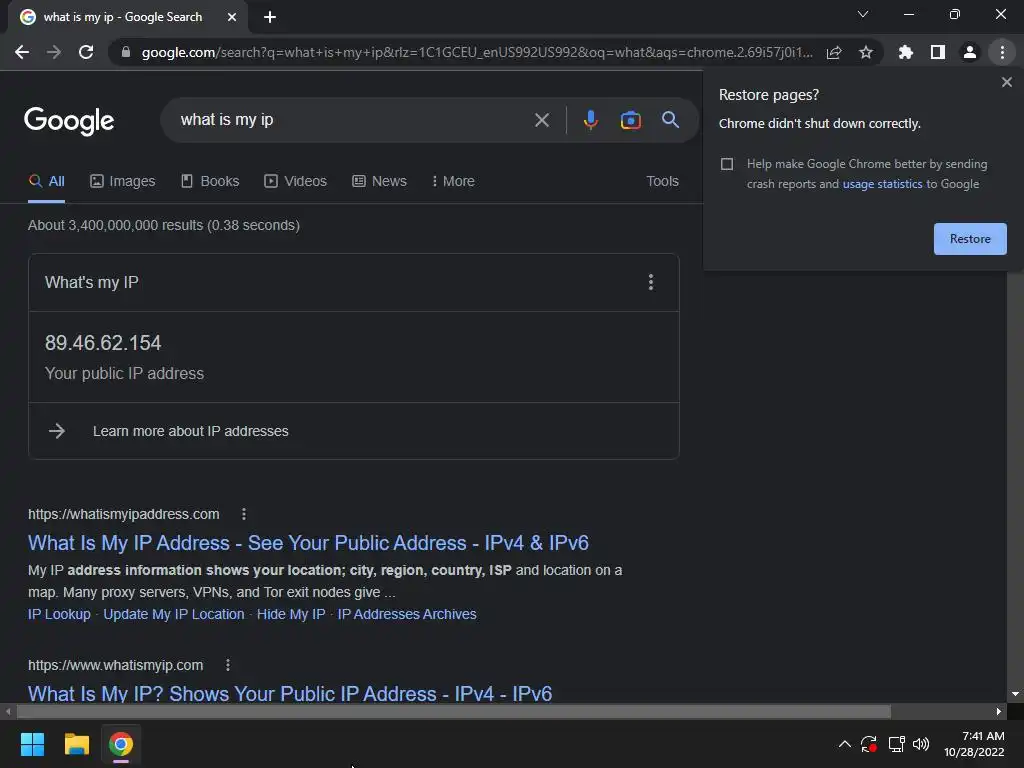Close the Restore pages popup
The width and height of the screenshot is (1024, 768).
pos(1006,82)
